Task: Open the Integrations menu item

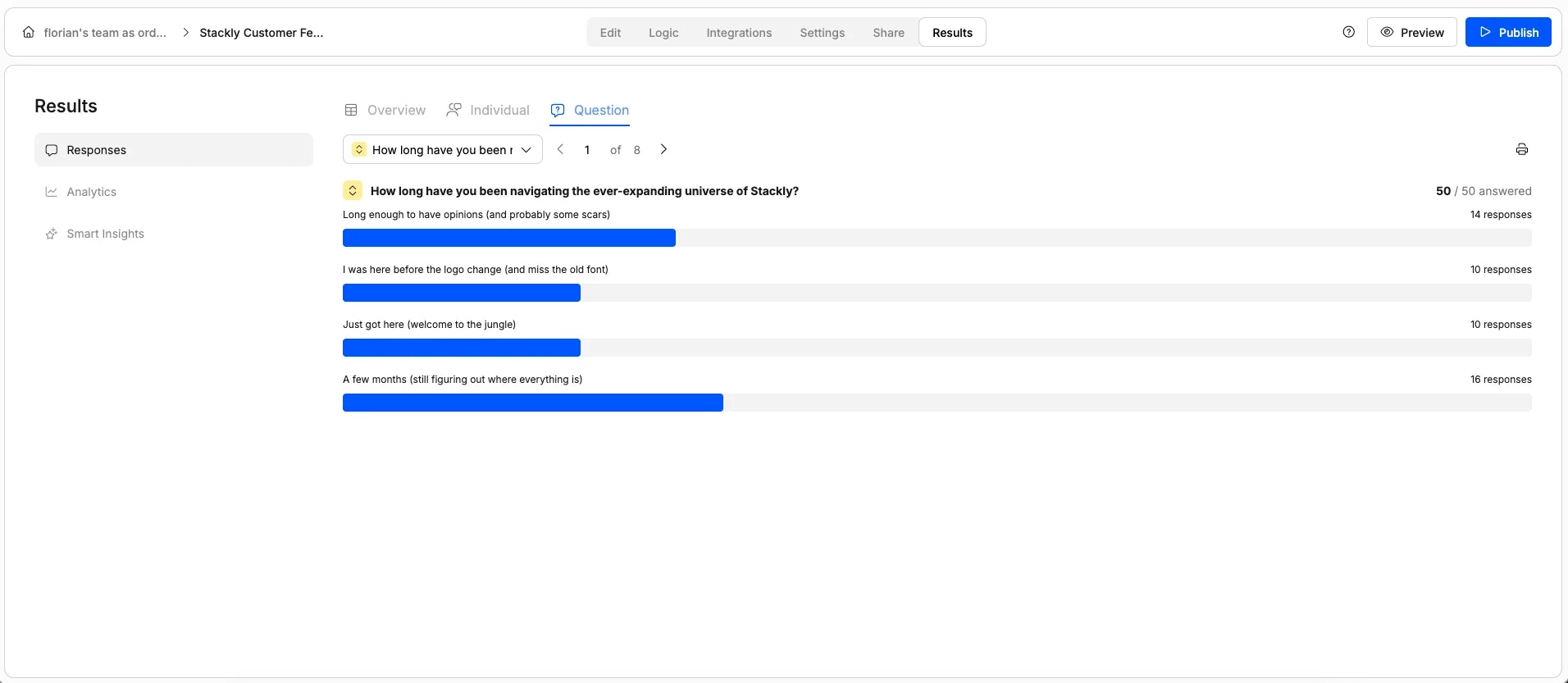Action: coord(739,32)
